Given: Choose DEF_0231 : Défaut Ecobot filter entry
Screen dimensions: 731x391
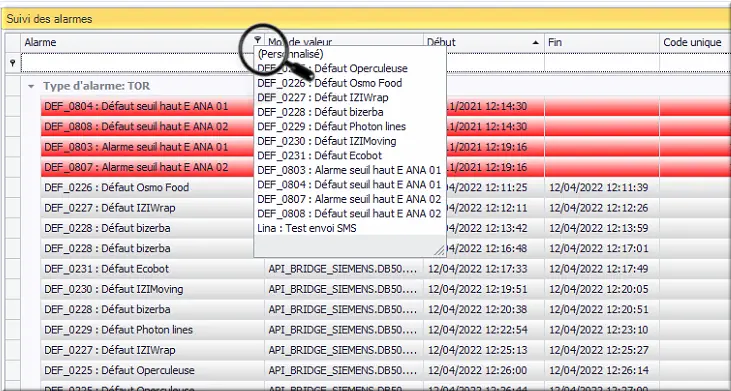Looking at the screenshot, I should [x=320, y=155].
